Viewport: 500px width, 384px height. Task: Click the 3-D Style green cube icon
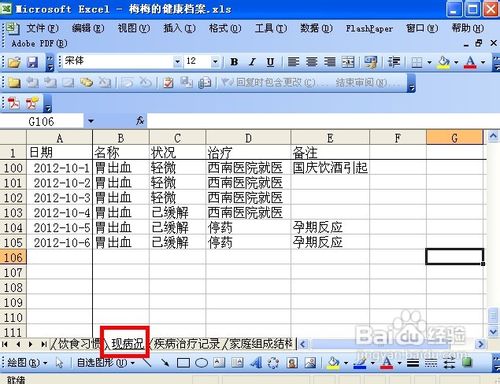click(x=467, y=363)
